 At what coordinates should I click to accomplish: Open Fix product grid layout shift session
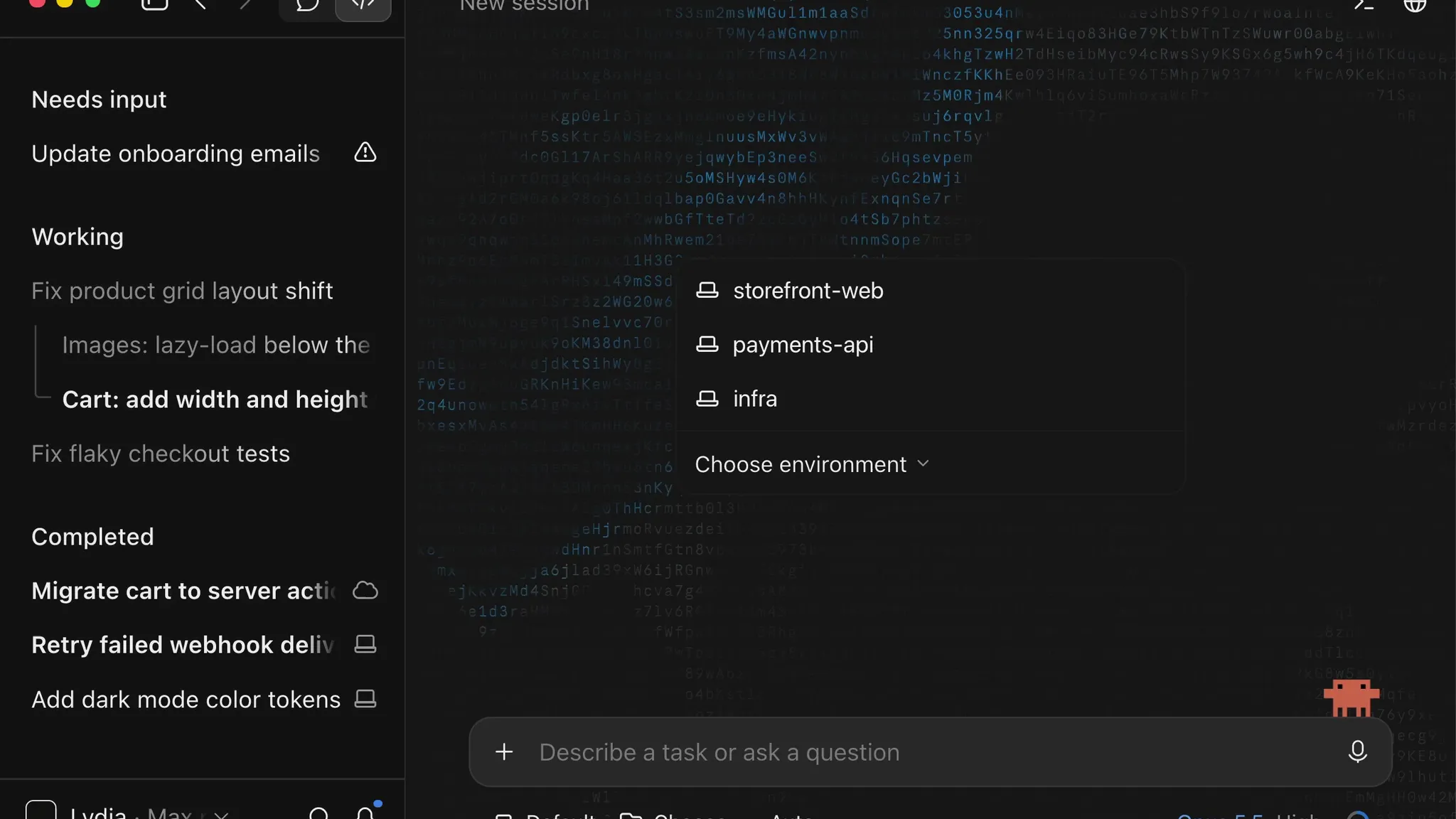182,291
